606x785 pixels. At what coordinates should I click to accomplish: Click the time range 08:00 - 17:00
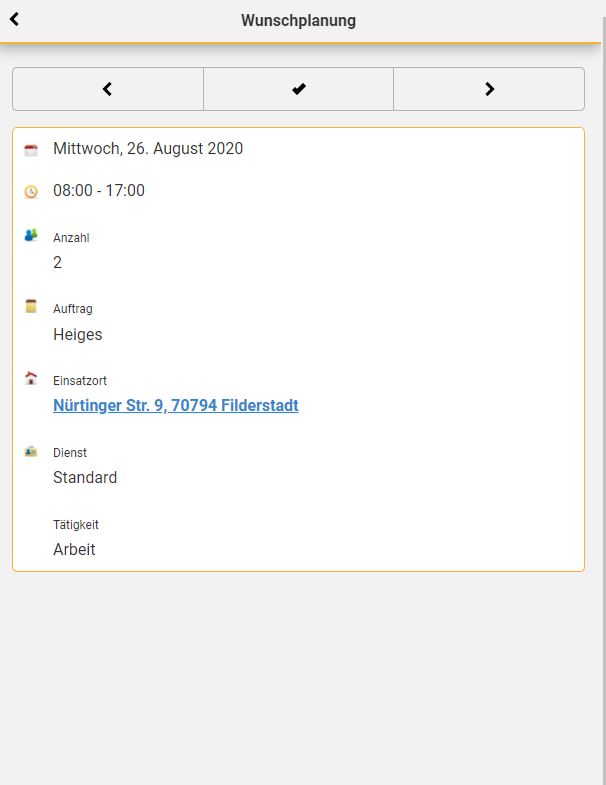coord(99,190)
